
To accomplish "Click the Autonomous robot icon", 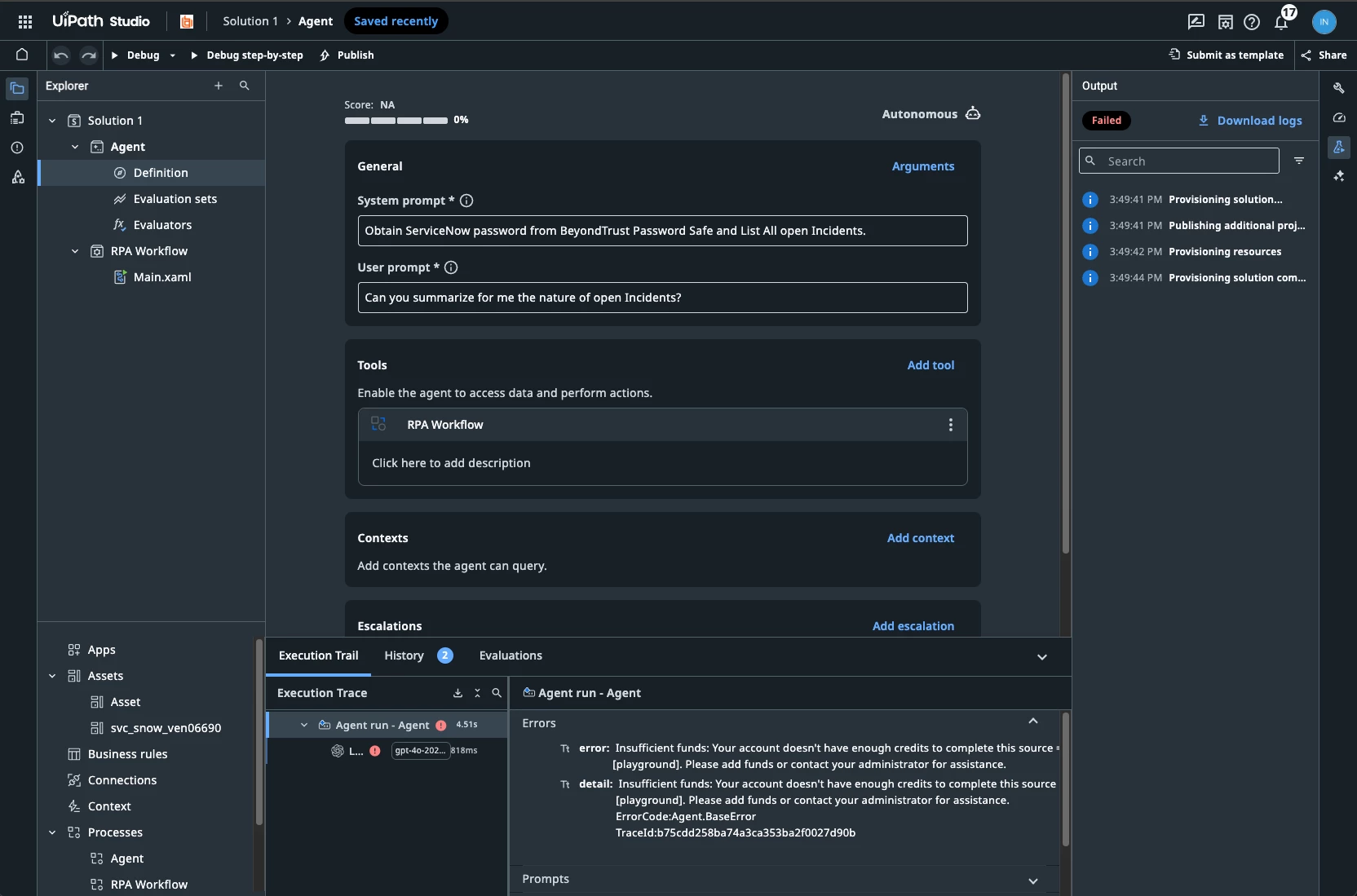I will point(973,114).
